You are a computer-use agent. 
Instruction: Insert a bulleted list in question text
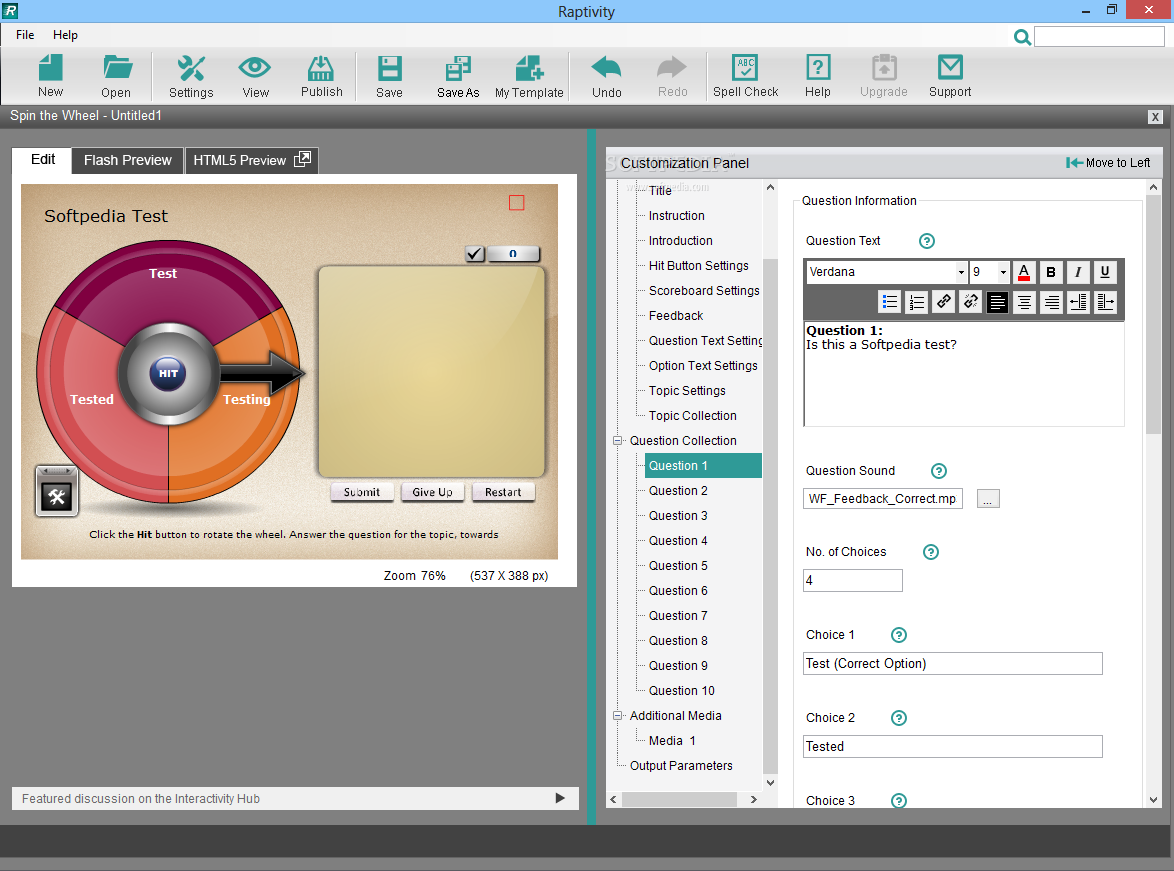coord(889,302)
